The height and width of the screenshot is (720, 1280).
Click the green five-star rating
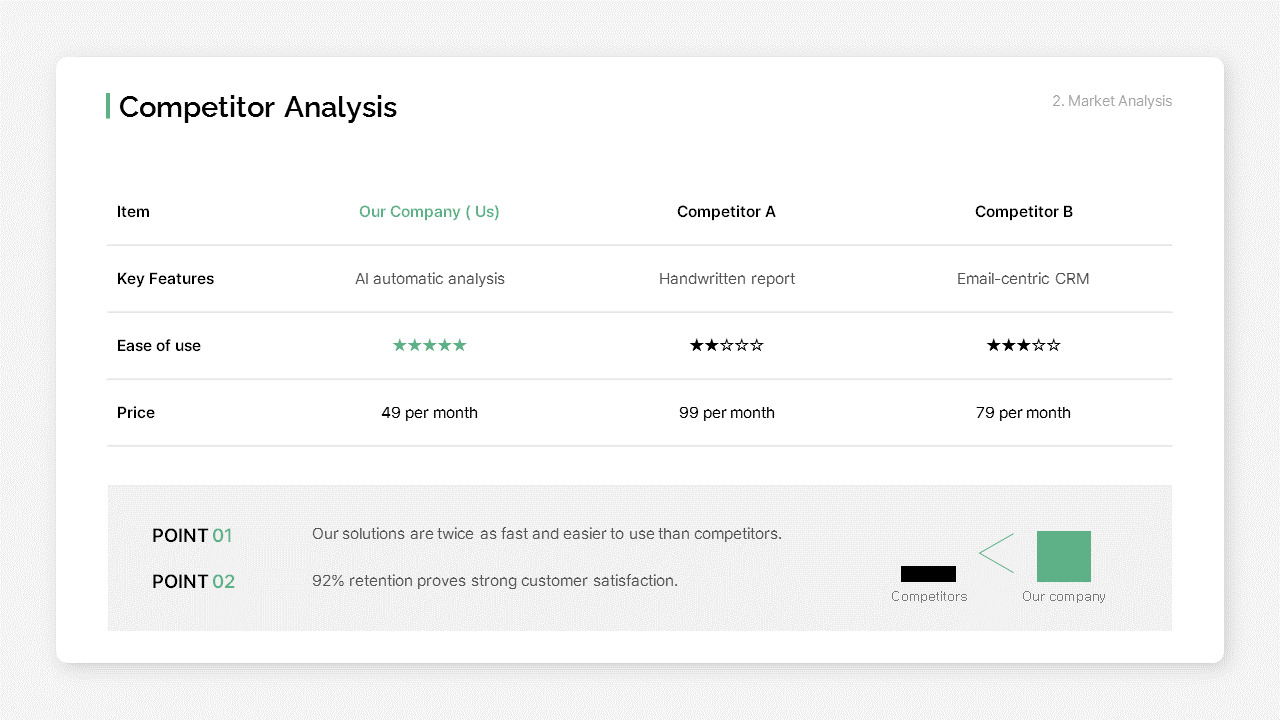coord(429,345)
